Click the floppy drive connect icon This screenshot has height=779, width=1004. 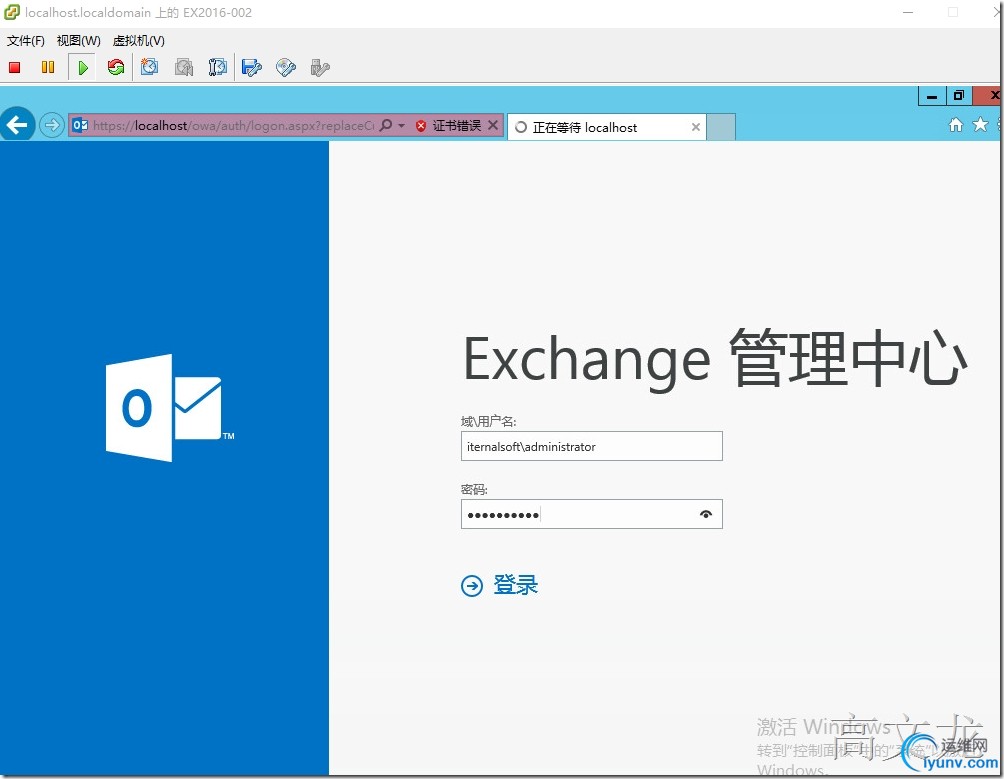(252, 67)
